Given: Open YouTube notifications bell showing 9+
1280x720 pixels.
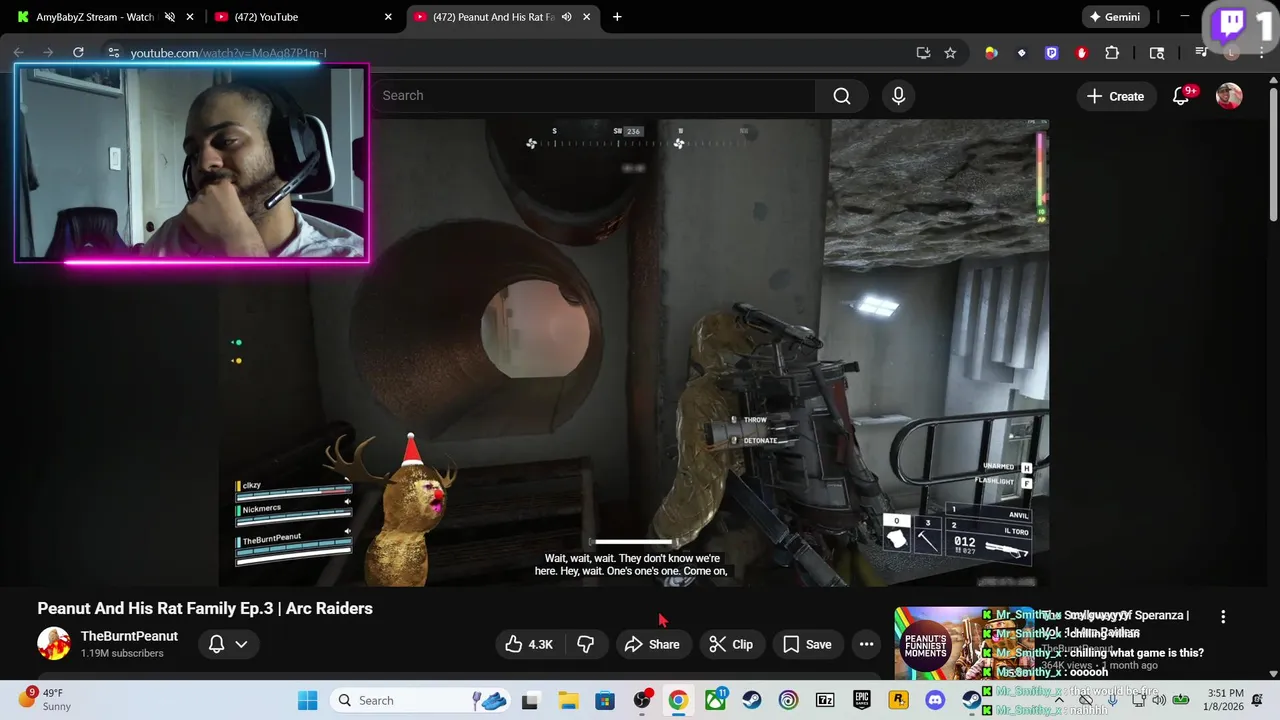Looking at the screenshot, I should [1181, 96].
